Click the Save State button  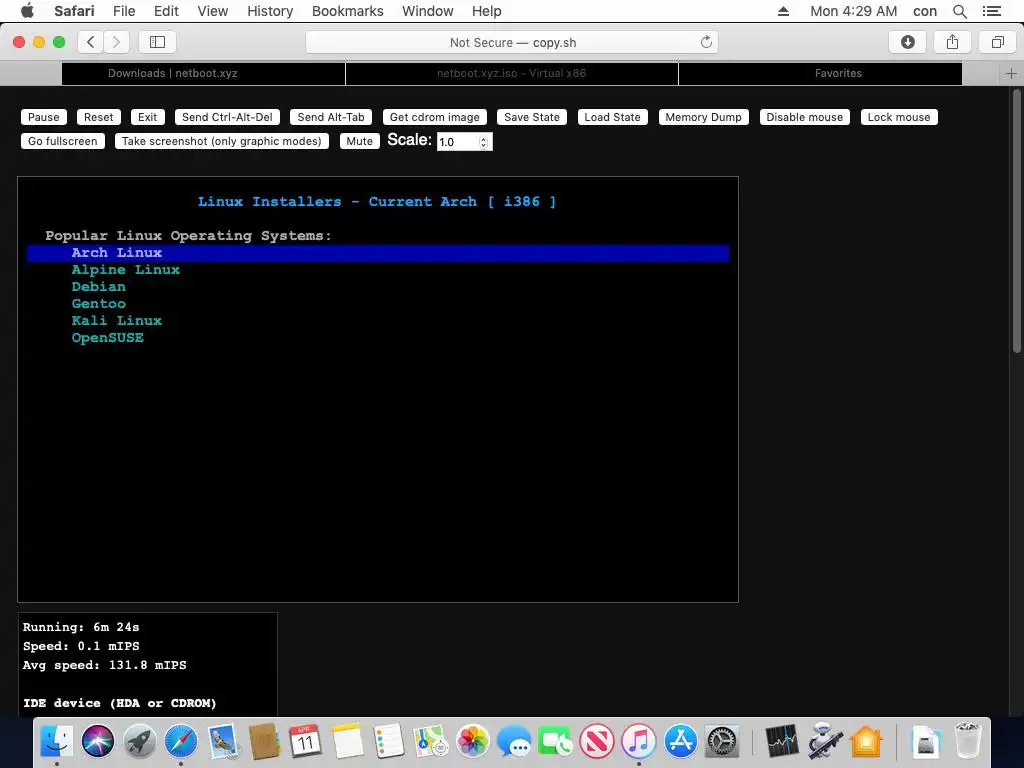pos(532,117)
